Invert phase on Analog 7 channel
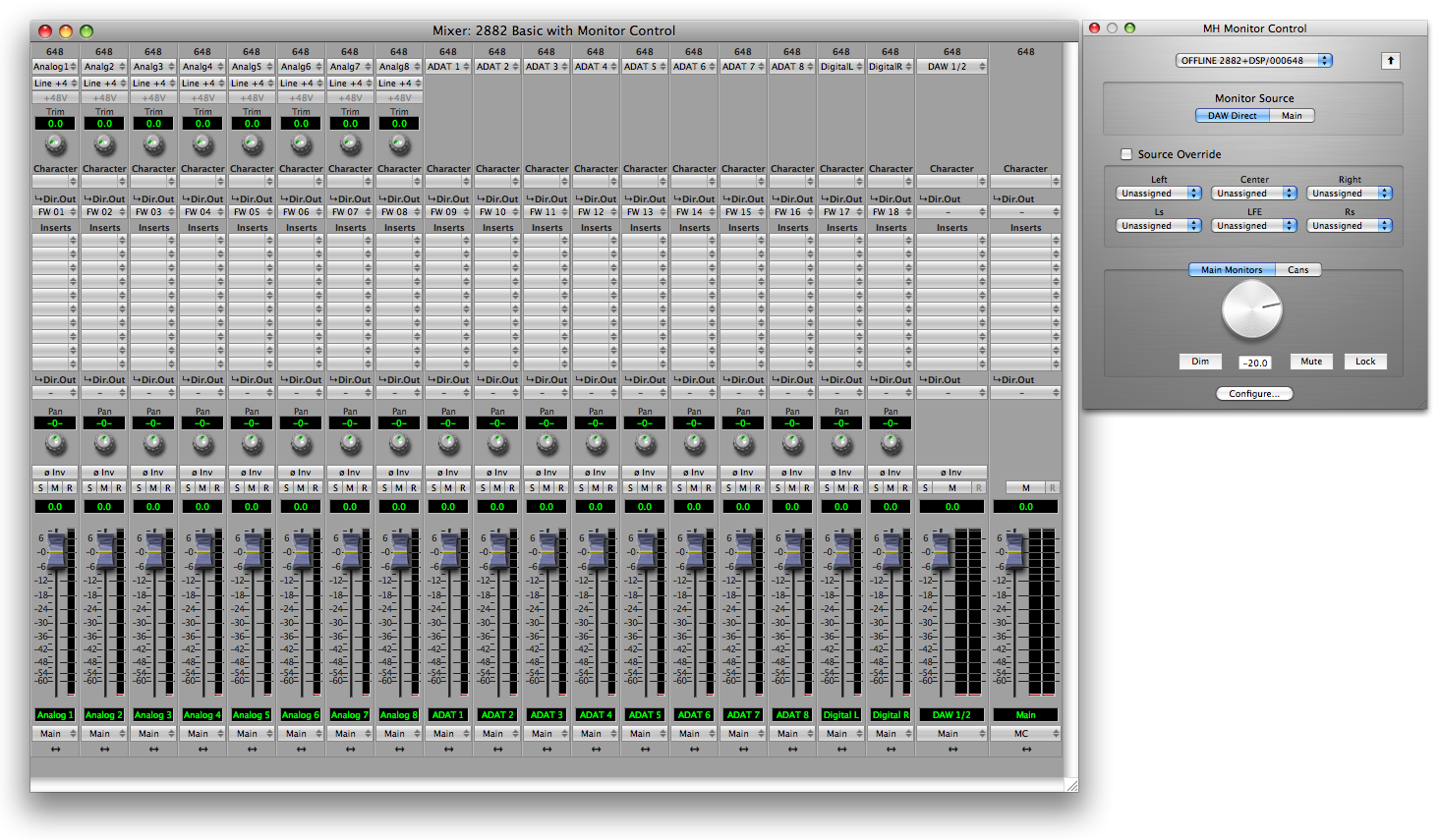 [x=350, y=473]
